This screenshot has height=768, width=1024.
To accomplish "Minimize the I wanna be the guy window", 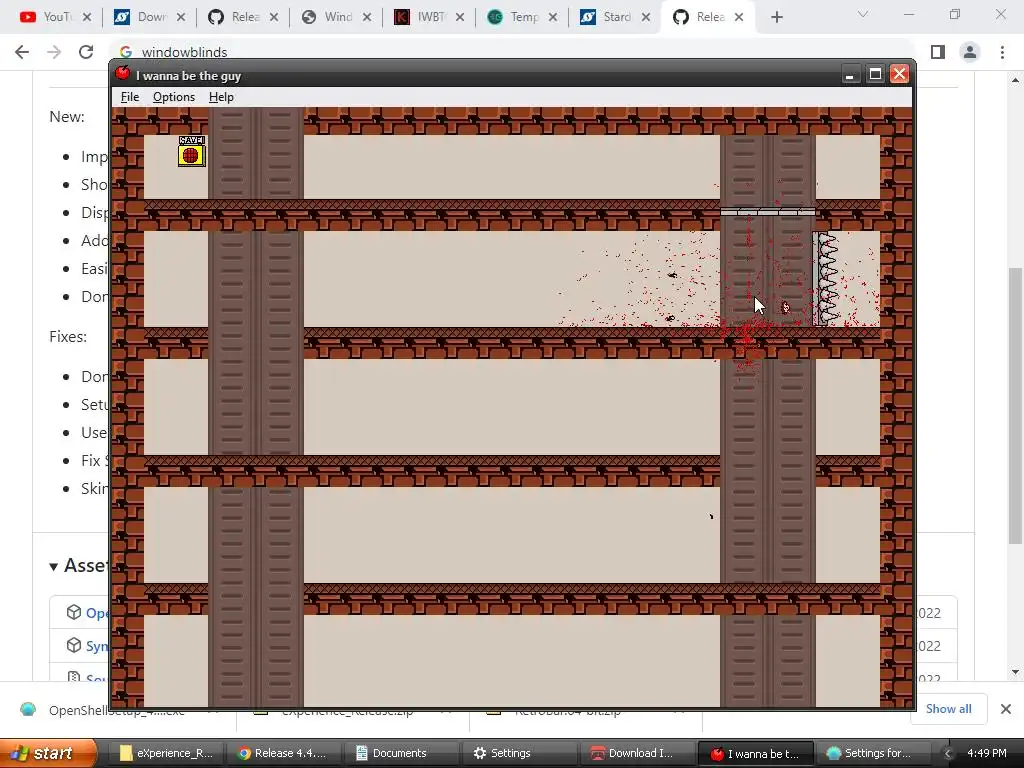I will (x=850, y=74).
